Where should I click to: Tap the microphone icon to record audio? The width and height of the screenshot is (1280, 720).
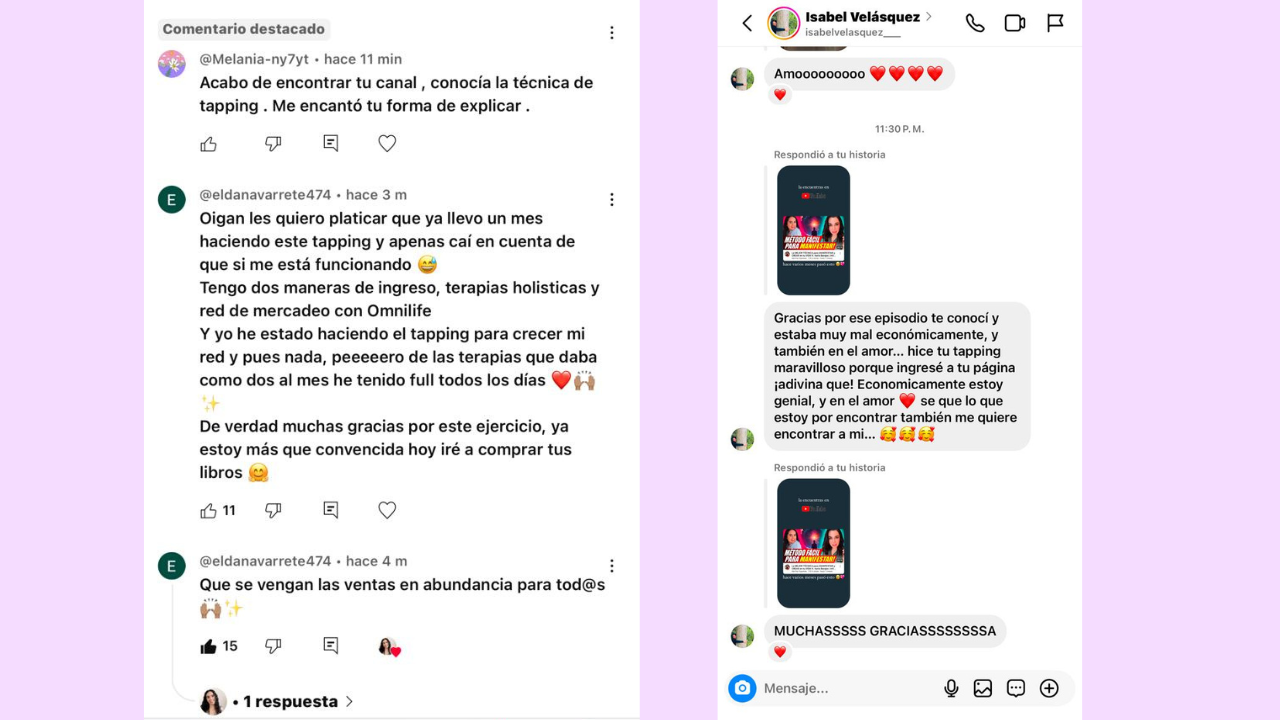951,688
